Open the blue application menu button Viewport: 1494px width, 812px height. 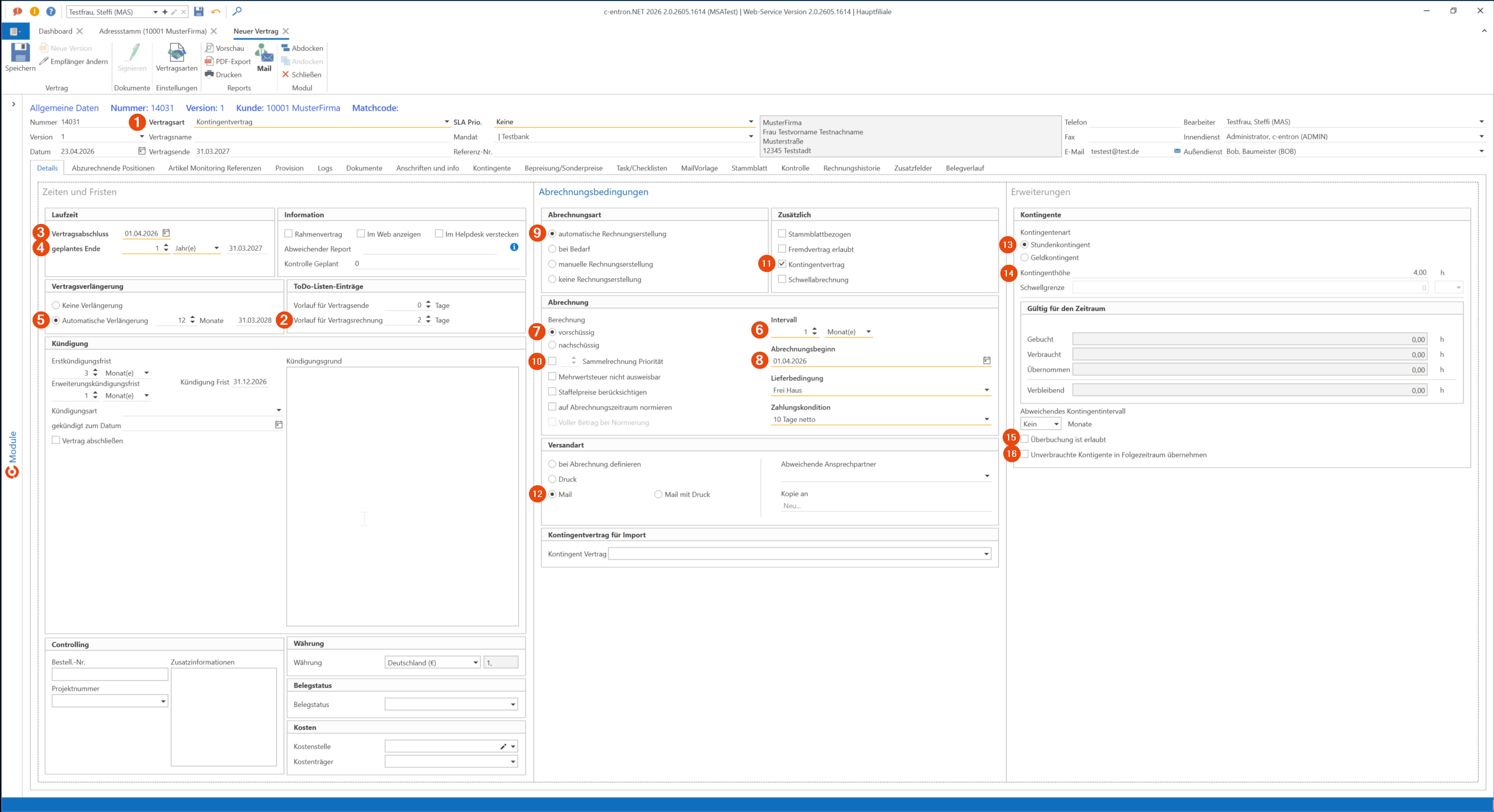click(15, 32)
